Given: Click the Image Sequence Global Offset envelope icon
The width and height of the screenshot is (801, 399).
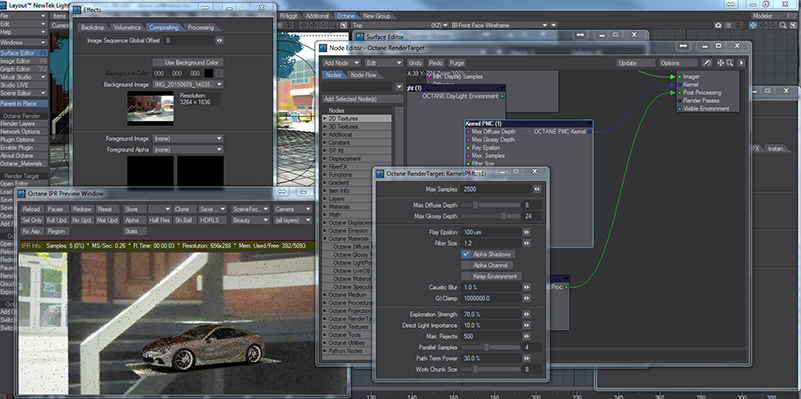Looking at the screenshot, I should (219, 40).
